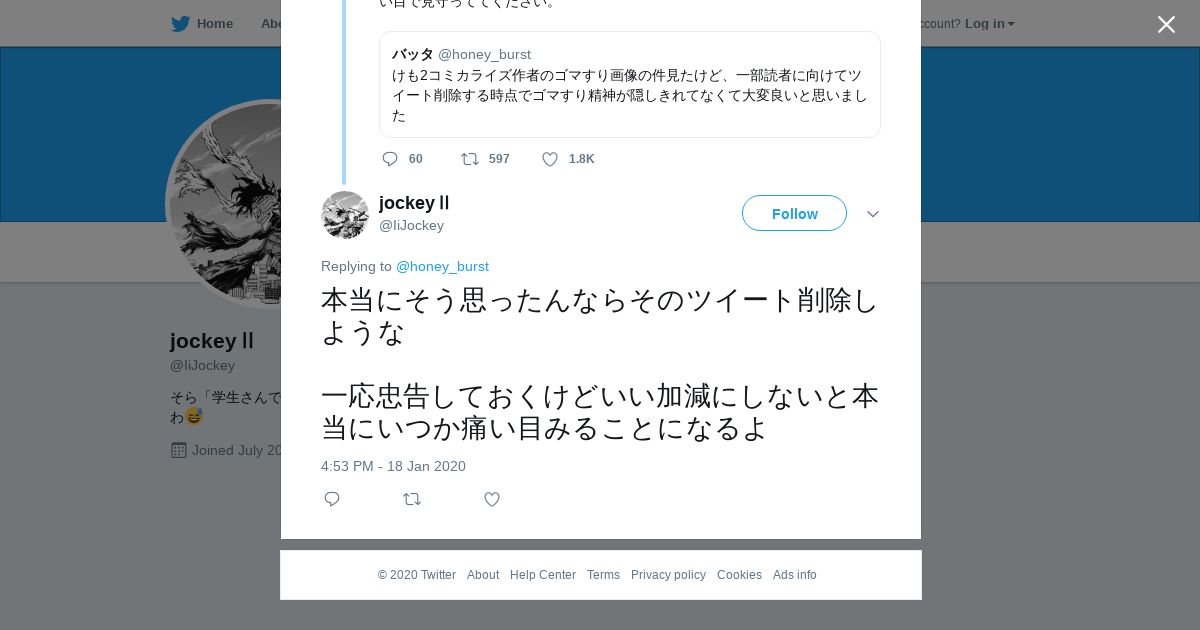The width and height of the screenshot is (1200, 630).
Task: Follow the jockey II account
Action: [794, 214]
